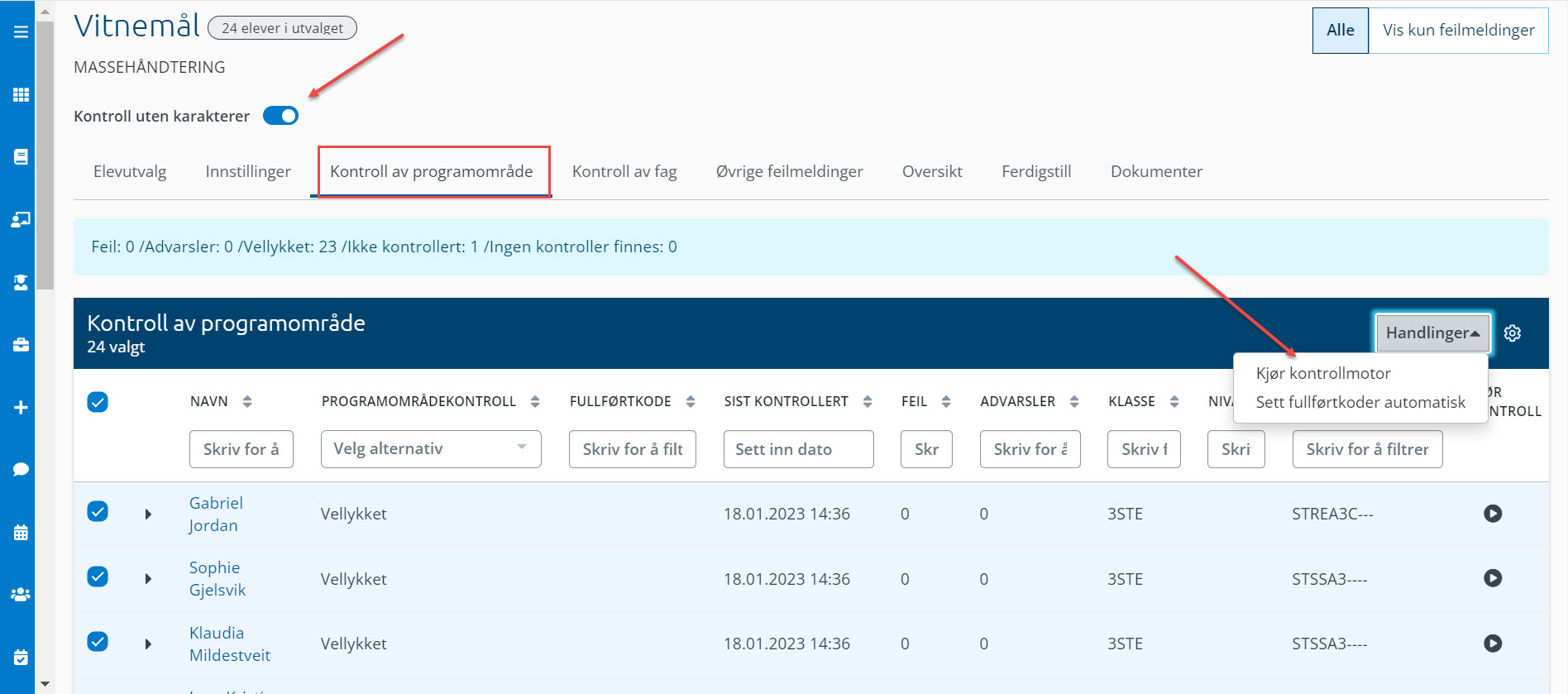This screenshot has height=694, width=1568.
Task: Open Sophie Gjelsvik student link
Action: point(217,578)
